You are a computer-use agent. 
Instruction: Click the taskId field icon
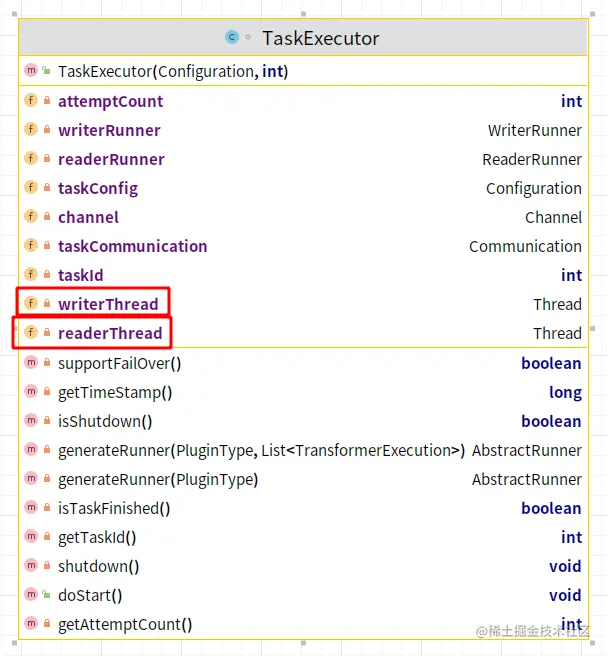[x=31, y=274]
